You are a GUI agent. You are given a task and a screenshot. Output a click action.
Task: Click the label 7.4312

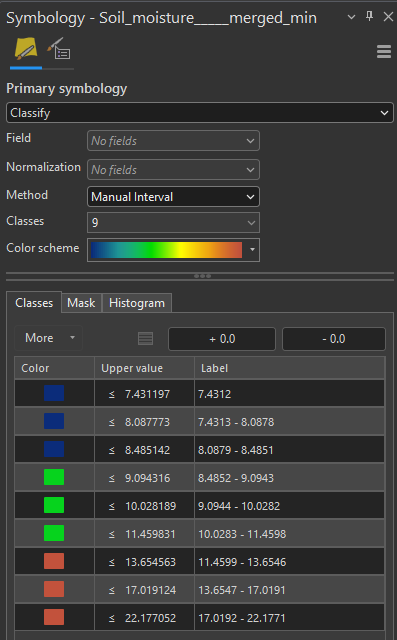click(x=215, y=394)
